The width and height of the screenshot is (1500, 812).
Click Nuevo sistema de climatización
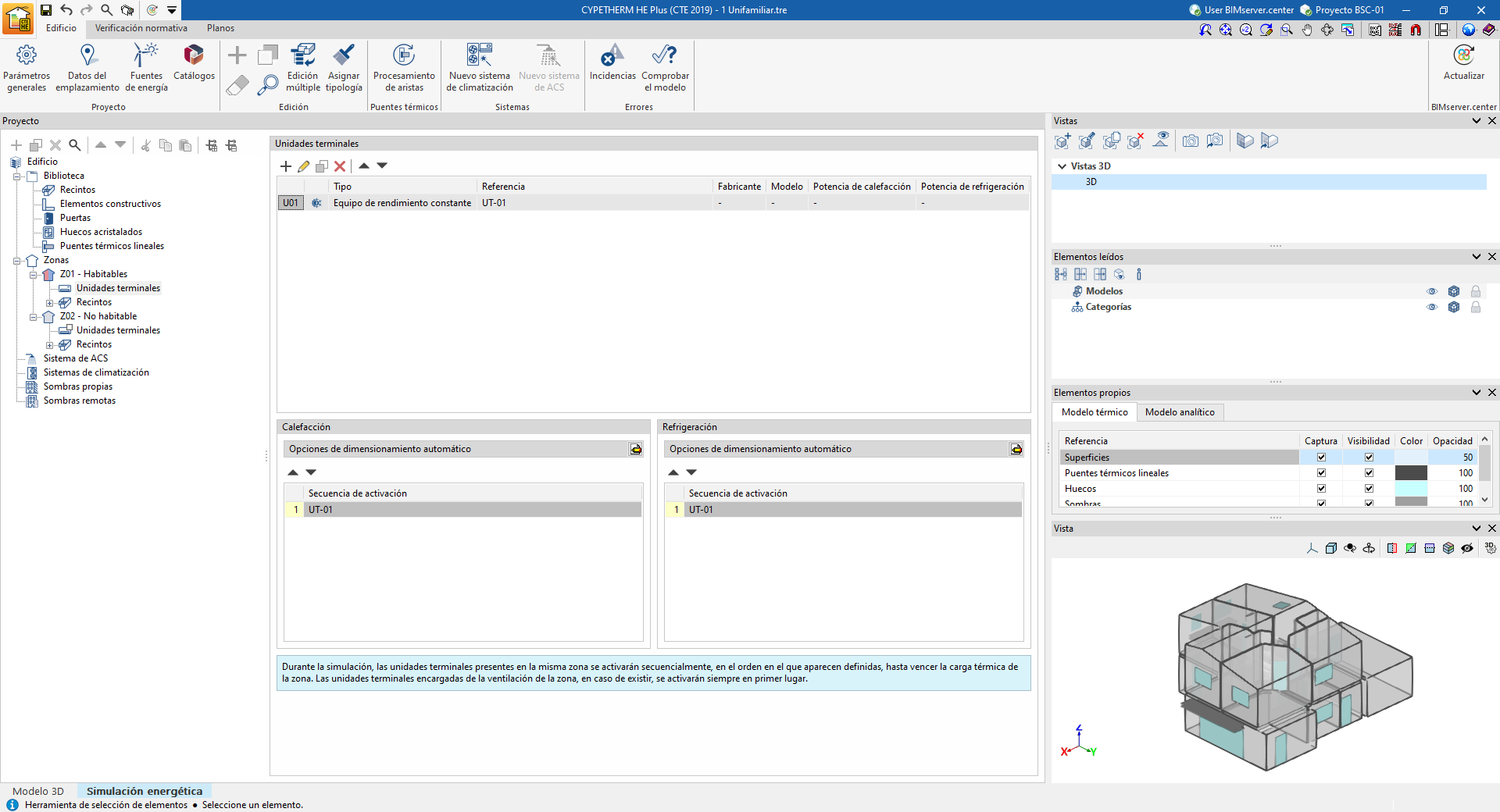pos(479,67)
